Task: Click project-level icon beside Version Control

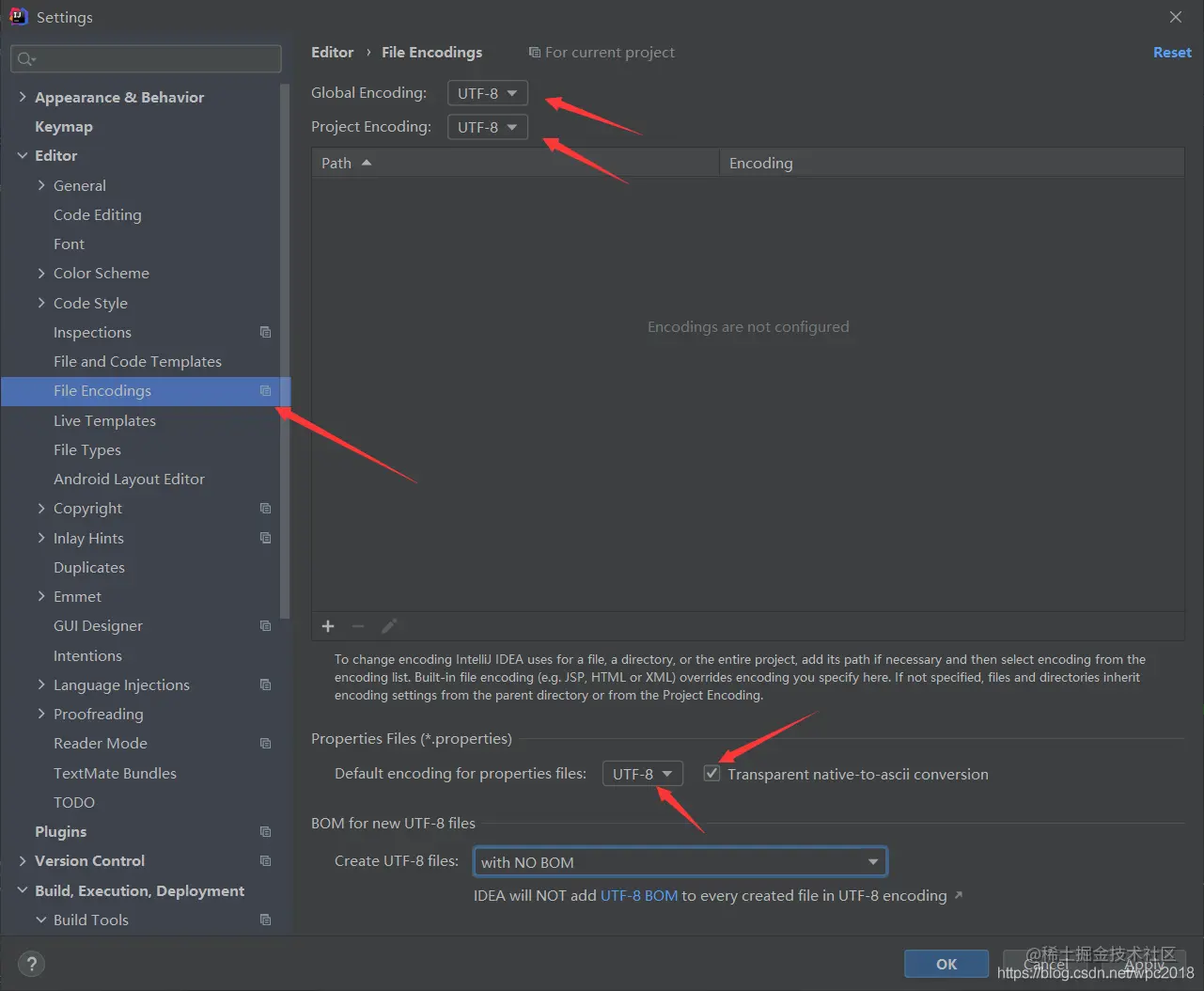Action: pos(265,860)
